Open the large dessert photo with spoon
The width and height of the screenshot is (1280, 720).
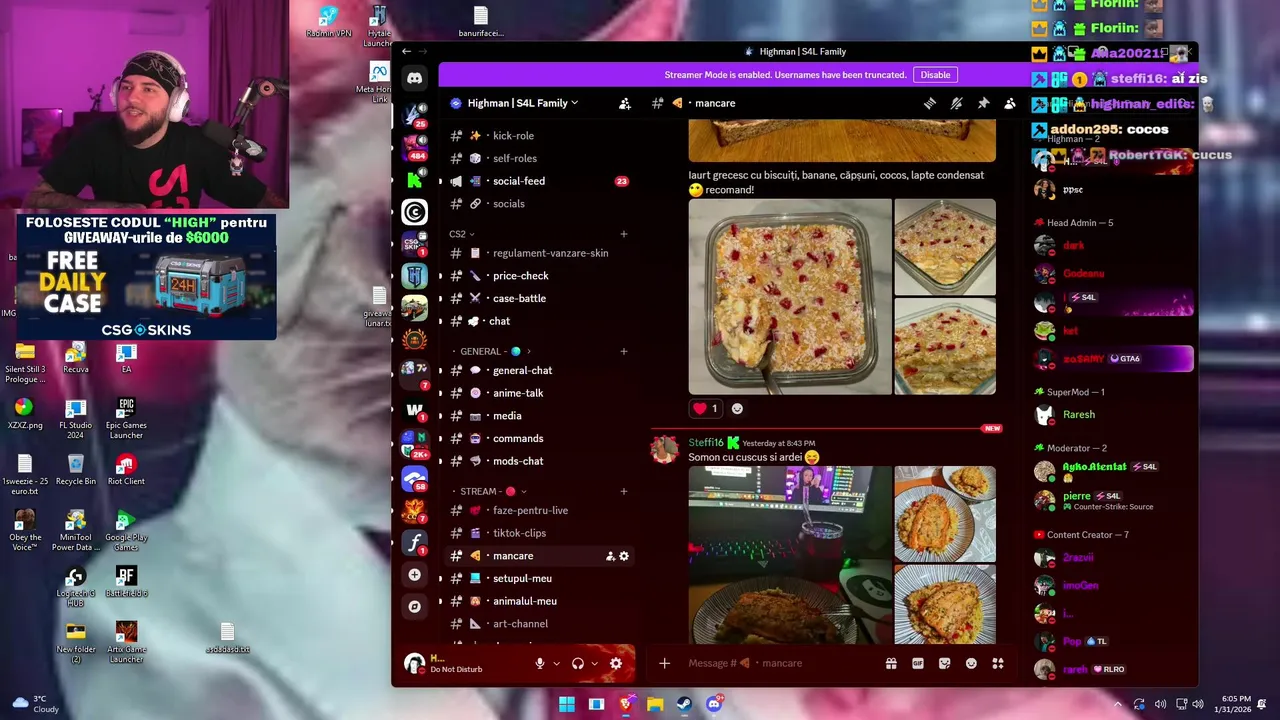[x=790, y=297]
